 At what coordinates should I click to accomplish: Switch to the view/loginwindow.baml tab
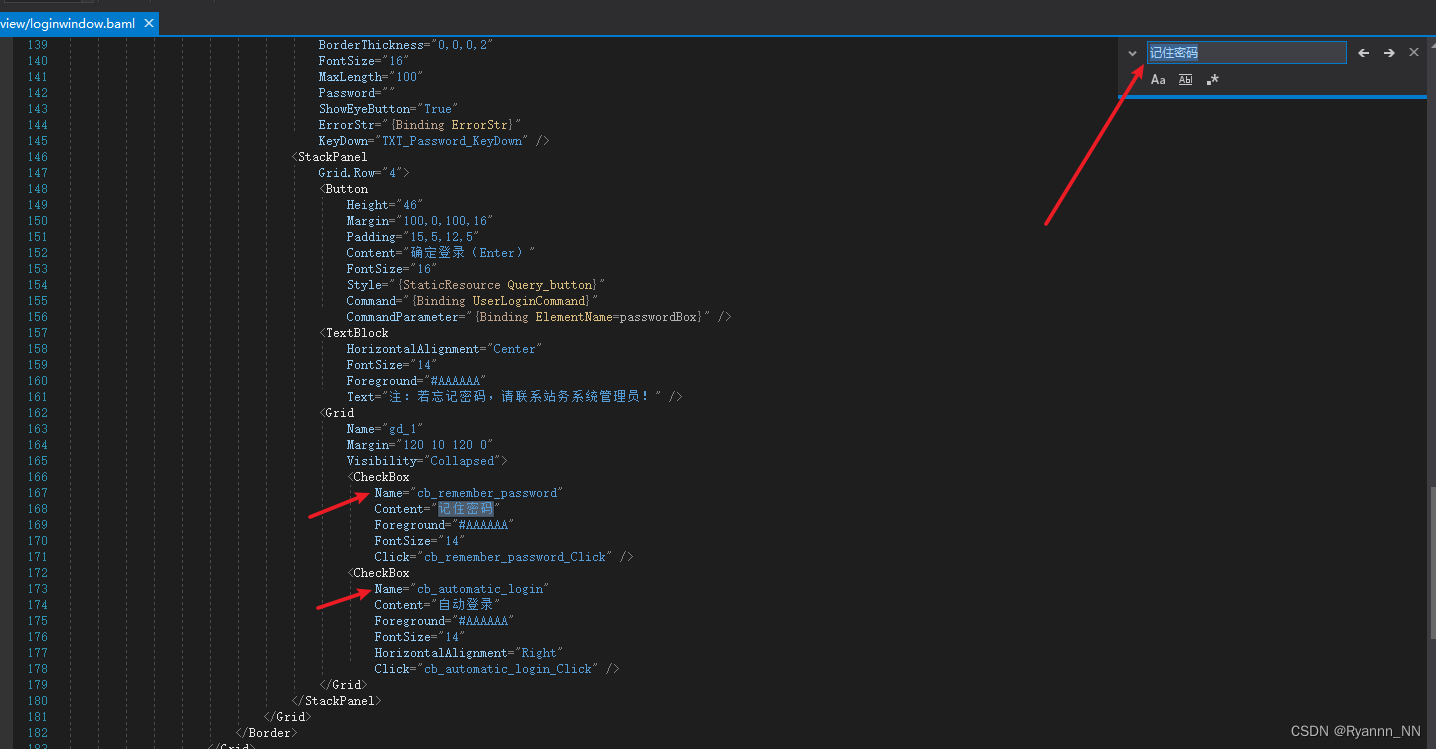[67, 23]
